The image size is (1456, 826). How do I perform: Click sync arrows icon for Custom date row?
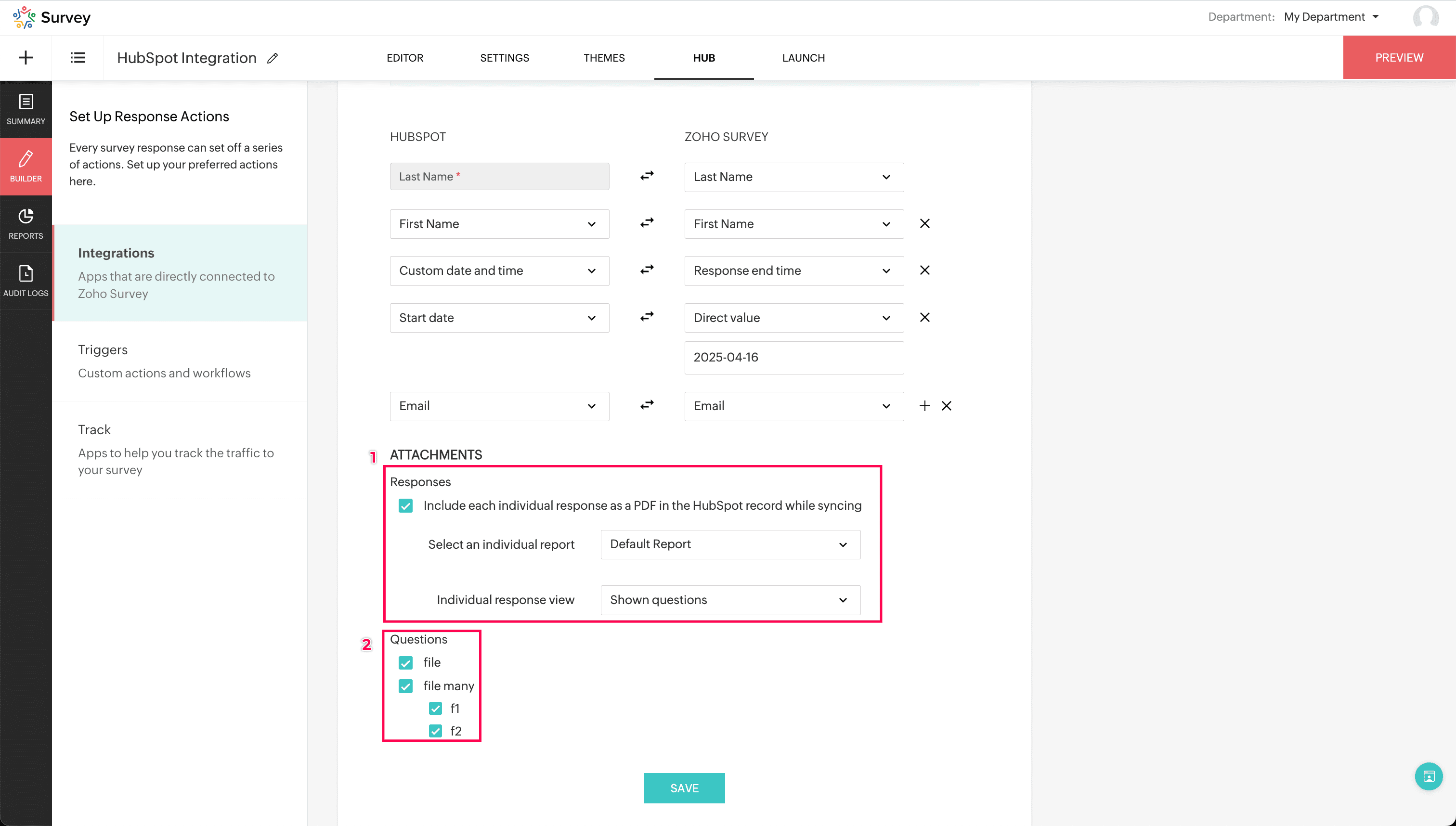click(x=647, y=270)
